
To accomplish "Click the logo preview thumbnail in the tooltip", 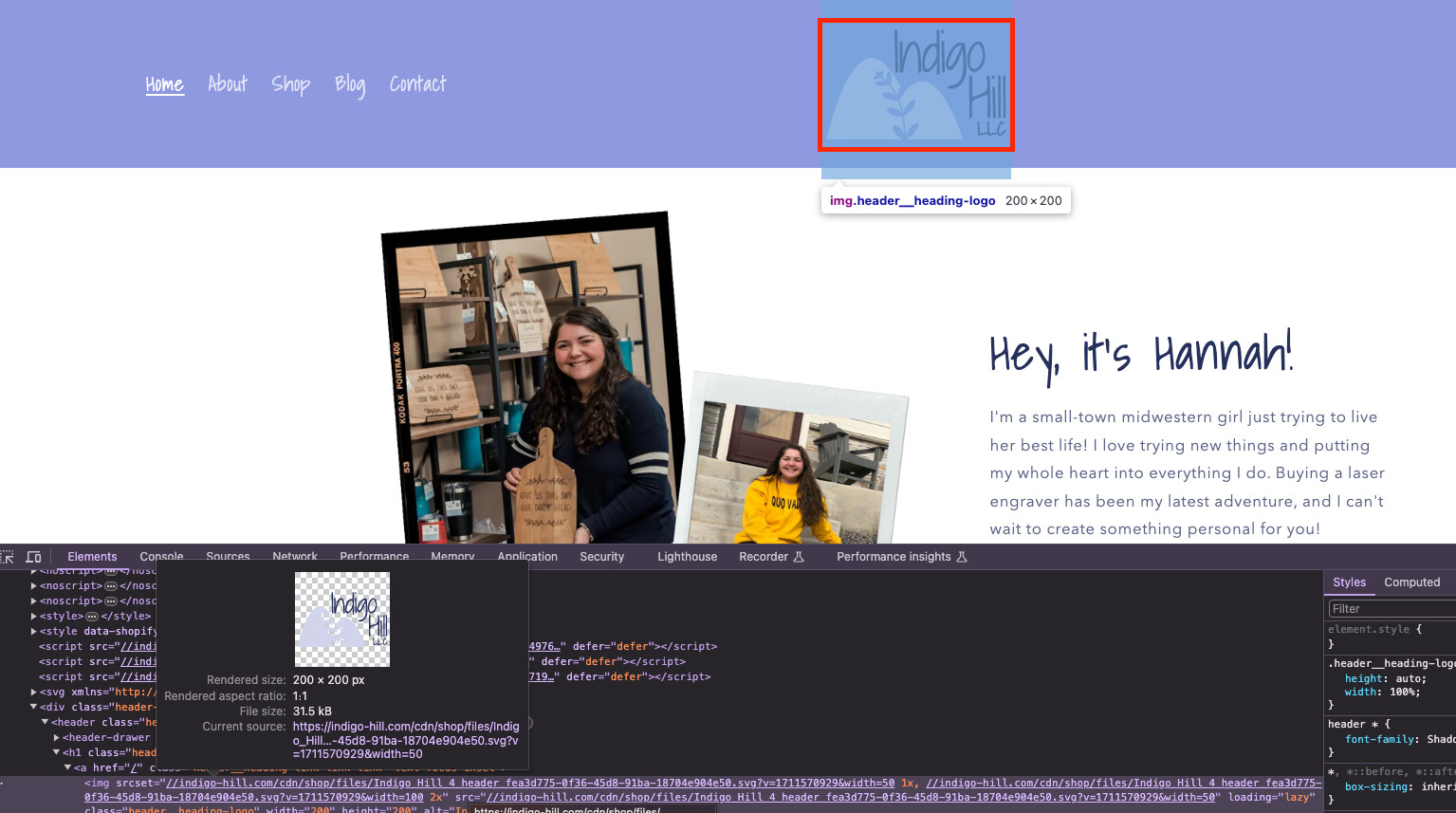I will coord(342,619).
